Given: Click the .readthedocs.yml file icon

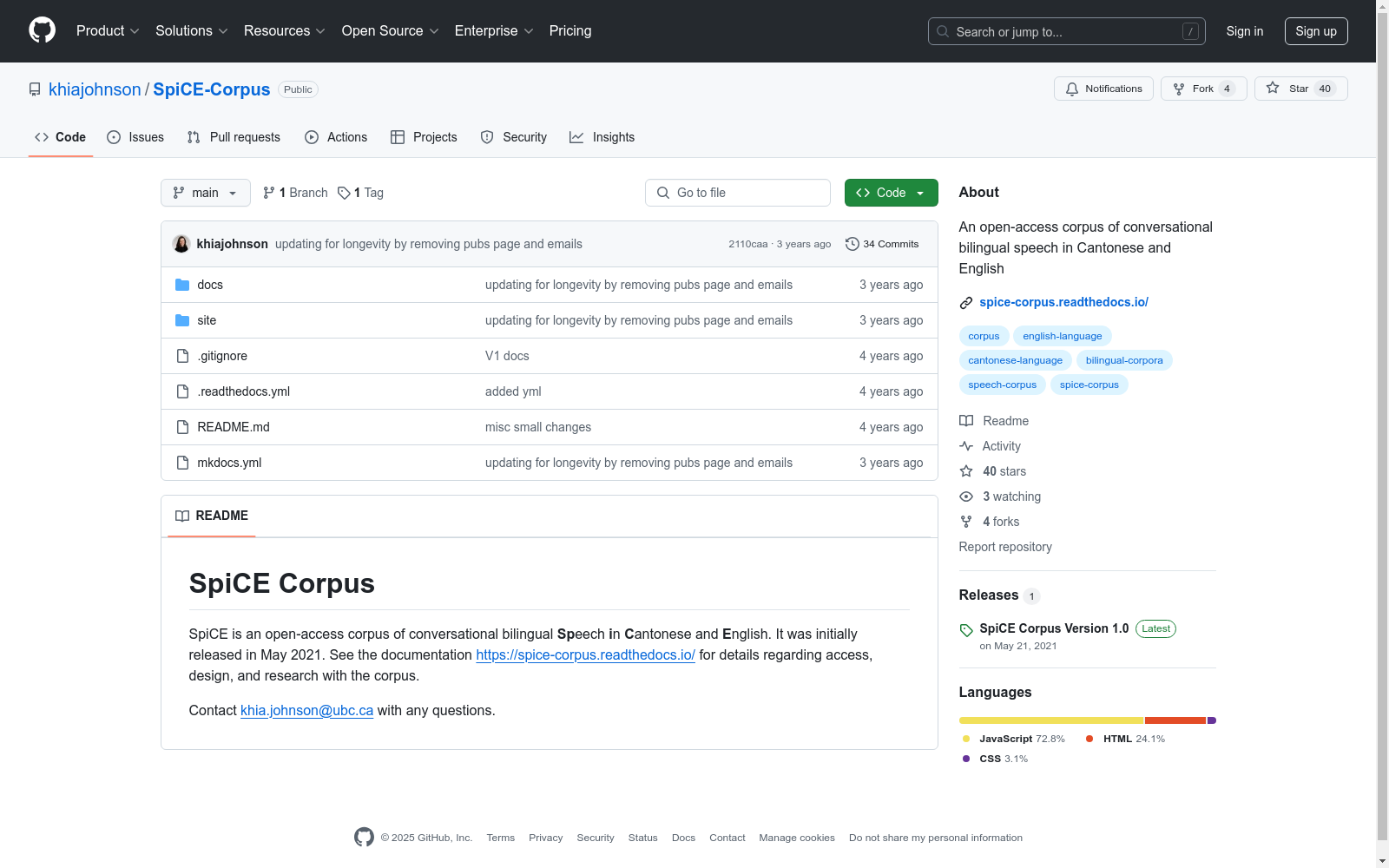Looking at the screenshot, I should click(x=182, y=391).
